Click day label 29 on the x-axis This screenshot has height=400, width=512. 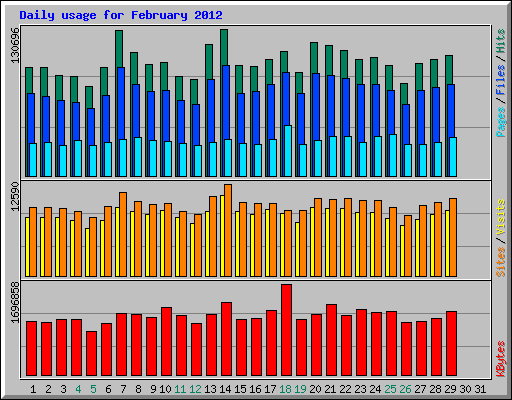coord(450,389)
